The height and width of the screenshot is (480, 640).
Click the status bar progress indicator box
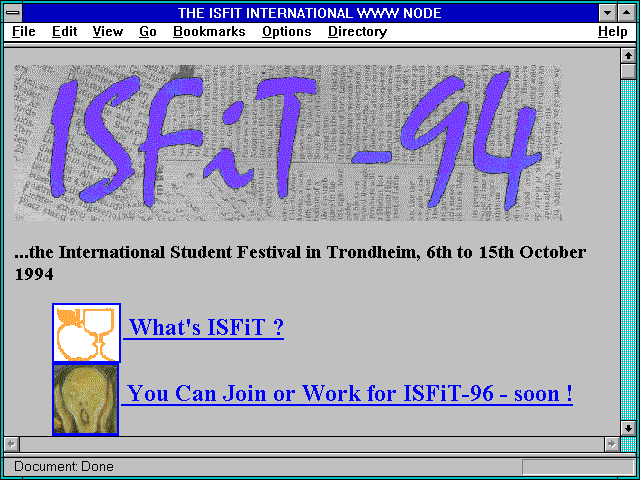pyautogui.click(x=578, y=467)
